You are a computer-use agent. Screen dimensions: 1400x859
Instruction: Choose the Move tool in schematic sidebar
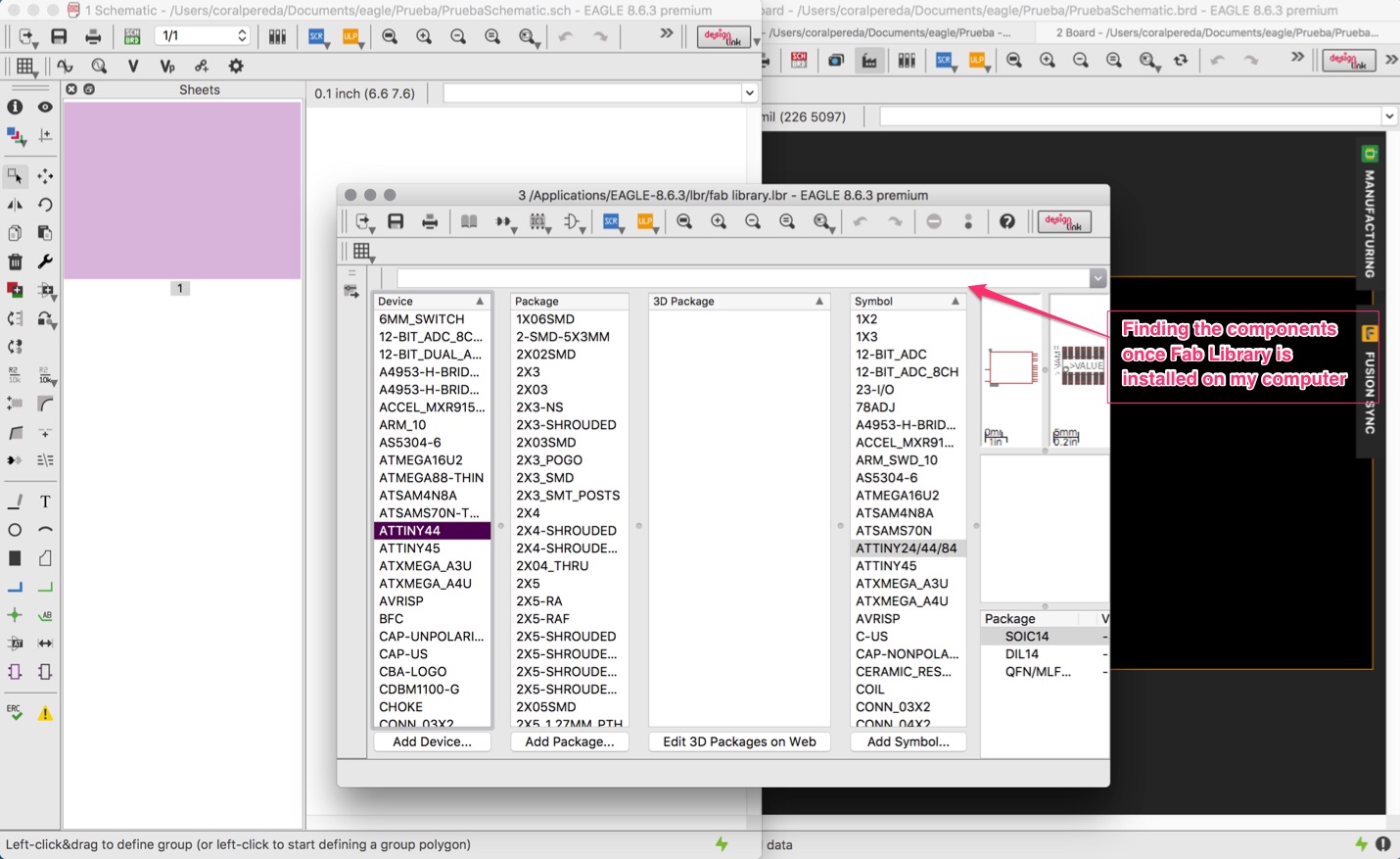[x=45, y=176]
